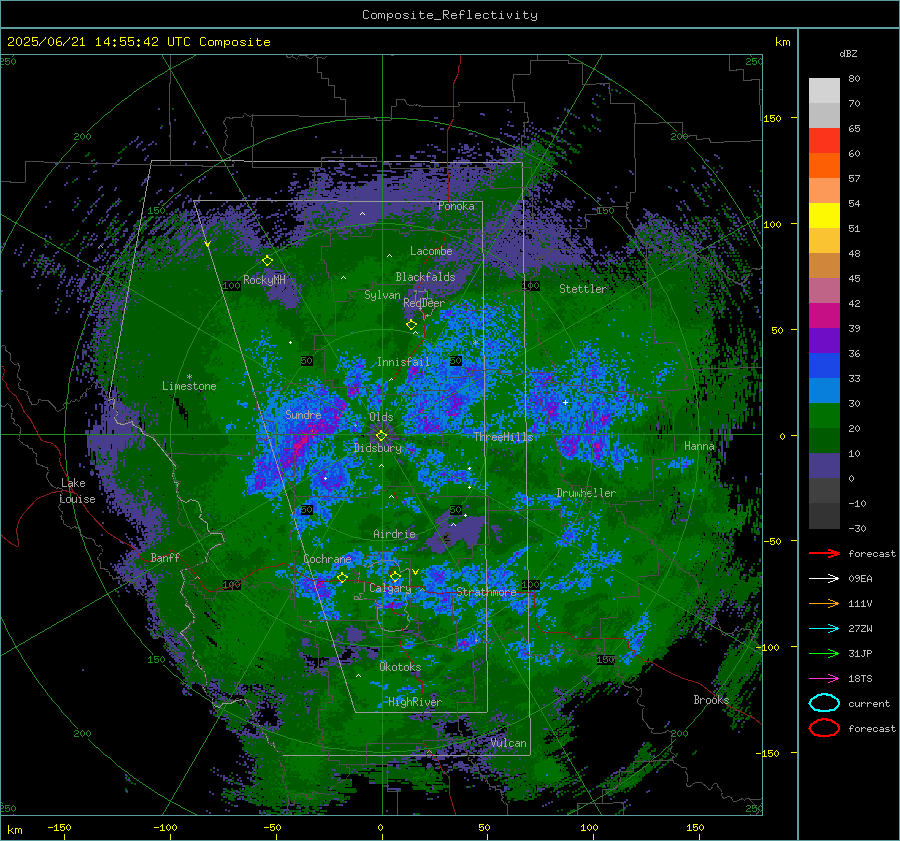Click the Drumheller town label
Image resolution: width=900 pixels, height=841 pixels.
pos(586,493)
